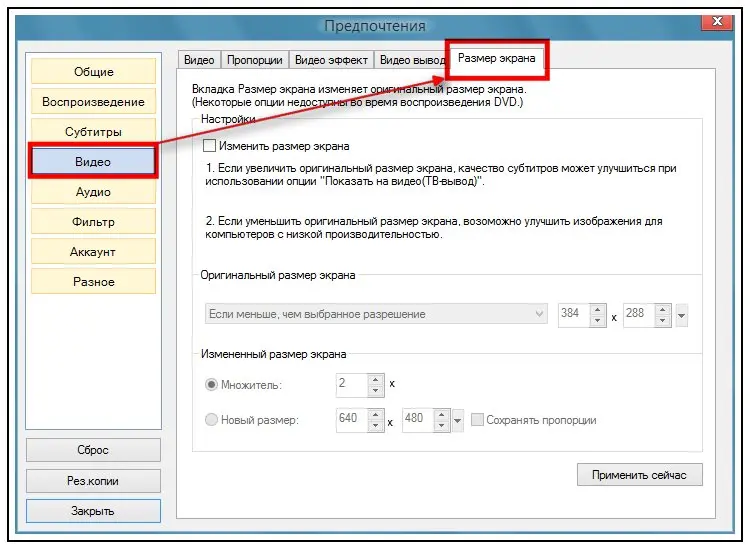Image resolution: width=750 pixels, height=549 pixels.
Task: Switch to the Пропорции tab
Action: click(254, 60)
